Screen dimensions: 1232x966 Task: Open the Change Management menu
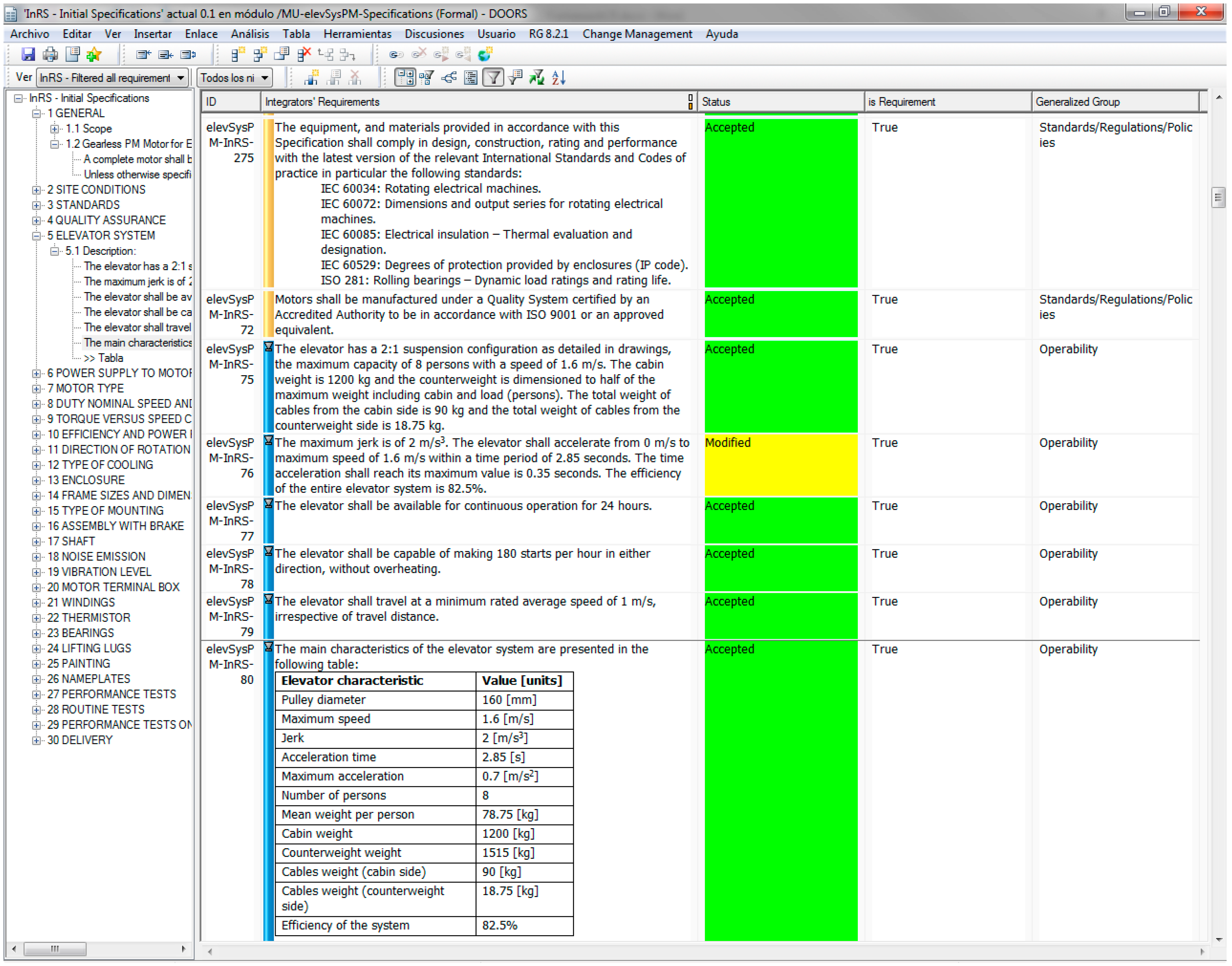click(638, 34)
